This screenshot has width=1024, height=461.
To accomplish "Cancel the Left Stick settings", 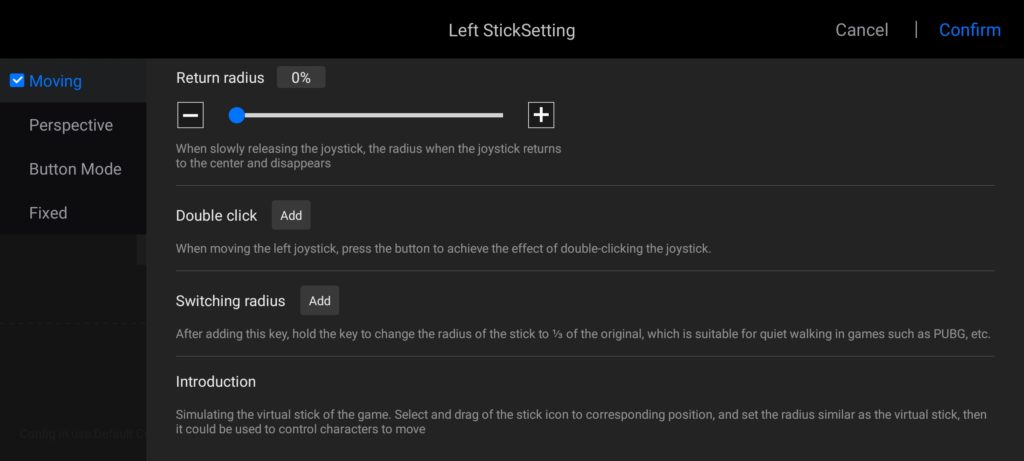I will (861, 30).
